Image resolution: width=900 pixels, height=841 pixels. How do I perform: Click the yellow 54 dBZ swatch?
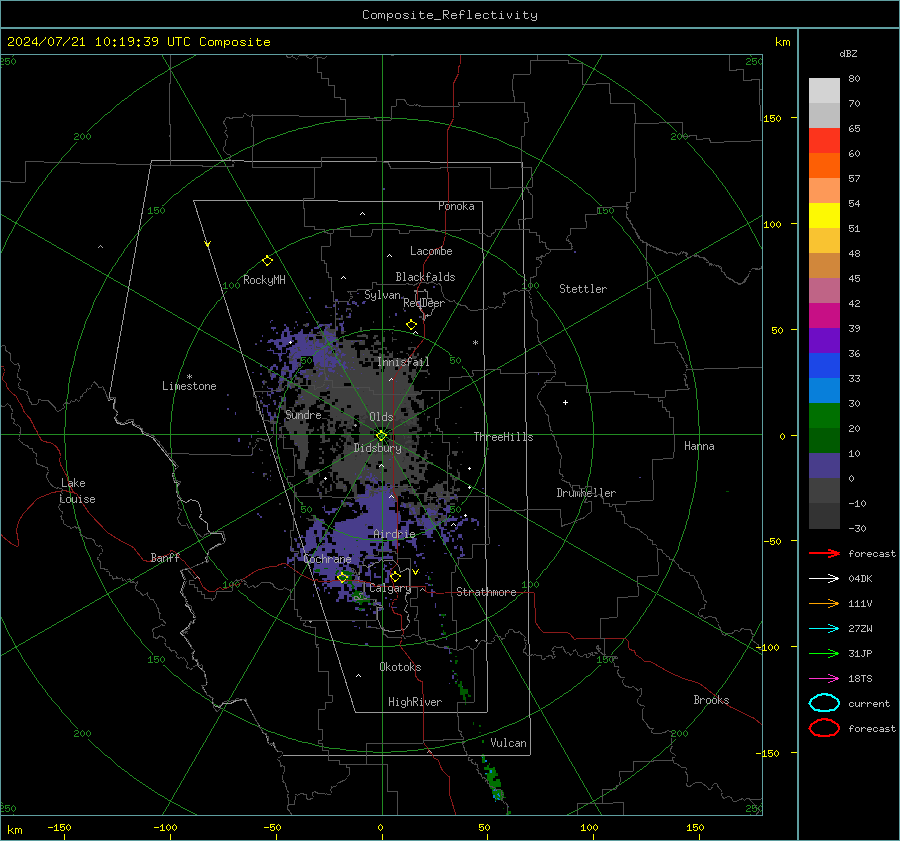click(824, 215)
